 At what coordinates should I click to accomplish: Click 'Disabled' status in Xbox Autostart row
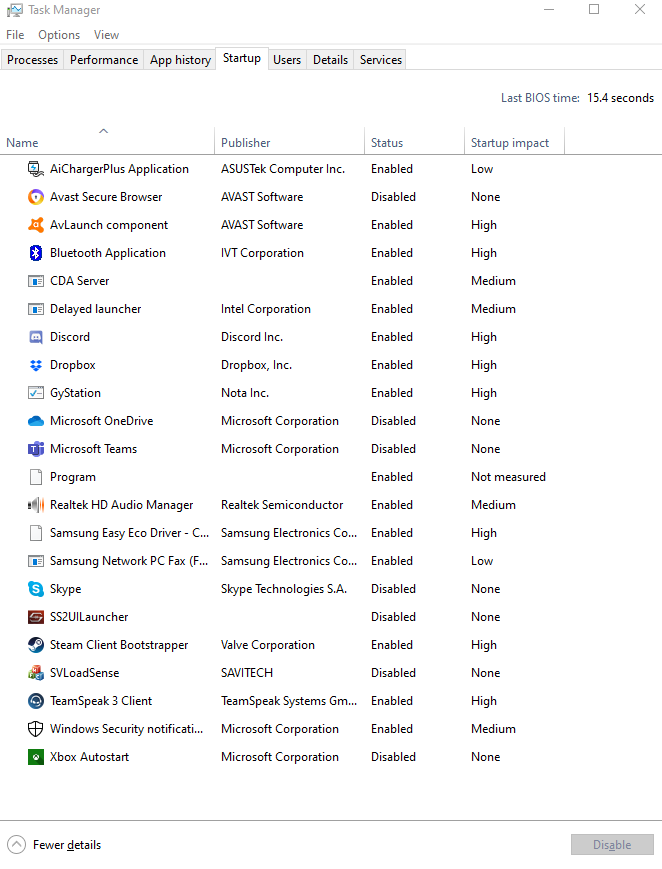pos(393,757)
